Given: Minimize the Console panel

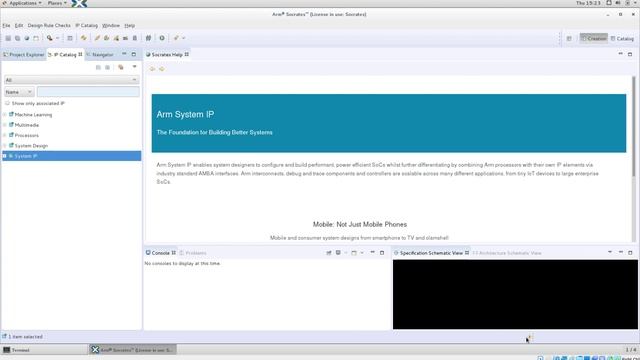Looking at the screenshot, I should click(x=372, y=253).
